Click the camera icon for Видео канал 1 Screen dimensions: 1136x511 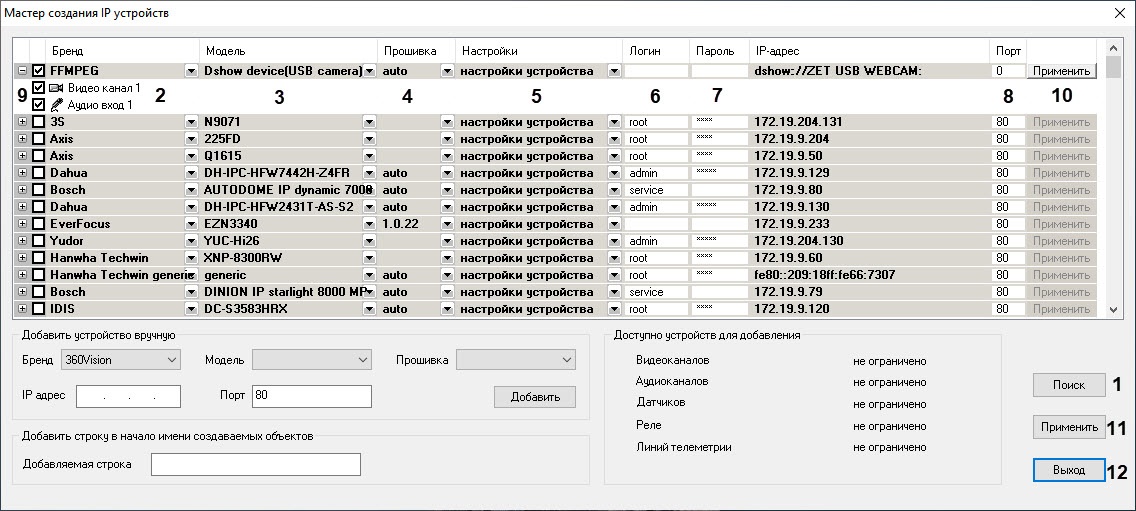point(56,88)
